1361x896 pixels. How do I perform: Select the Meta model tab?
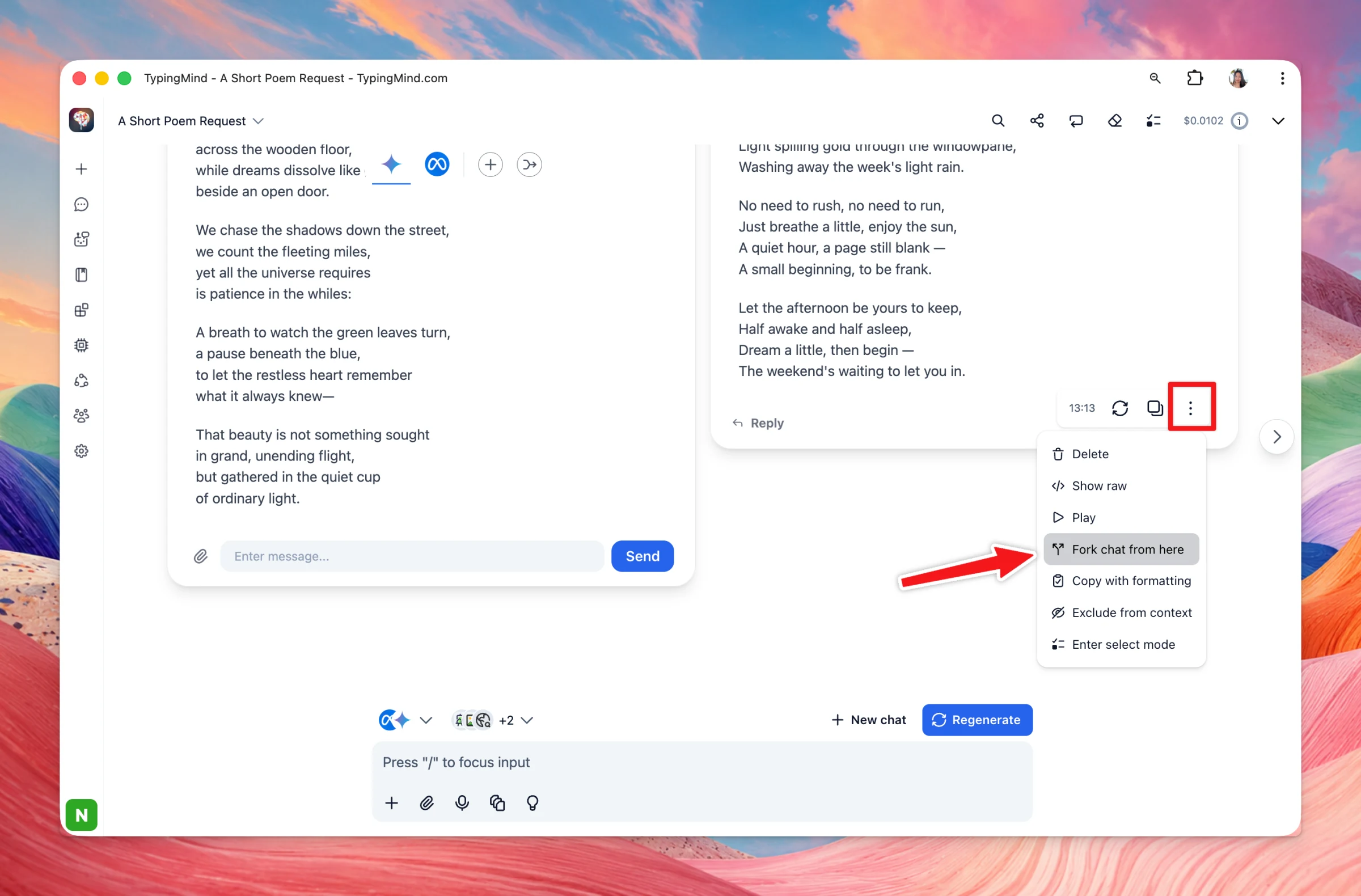point(437,164)
